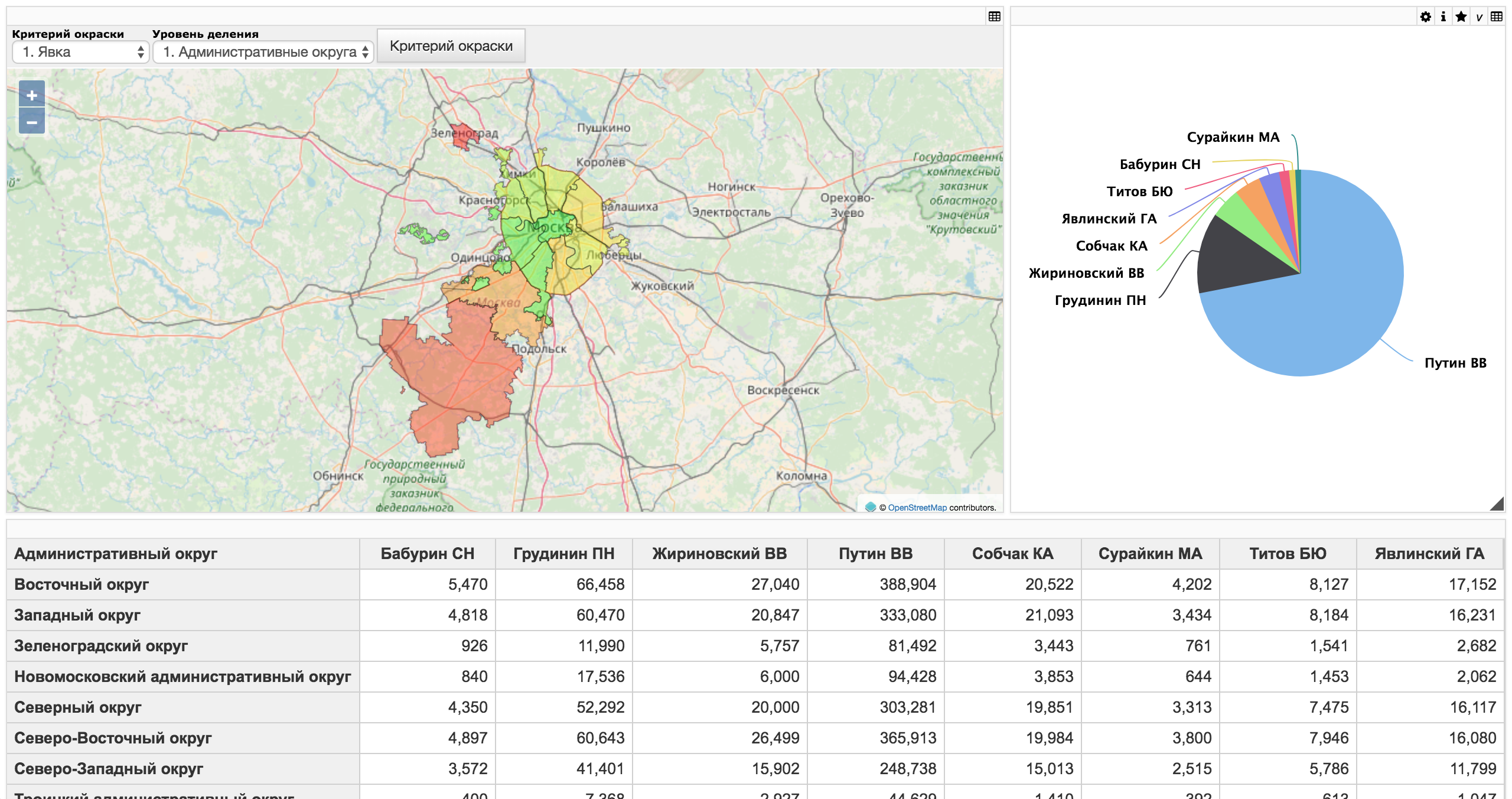
Task: Click the star icon in chart toolbar
Action: [1461, 17]
